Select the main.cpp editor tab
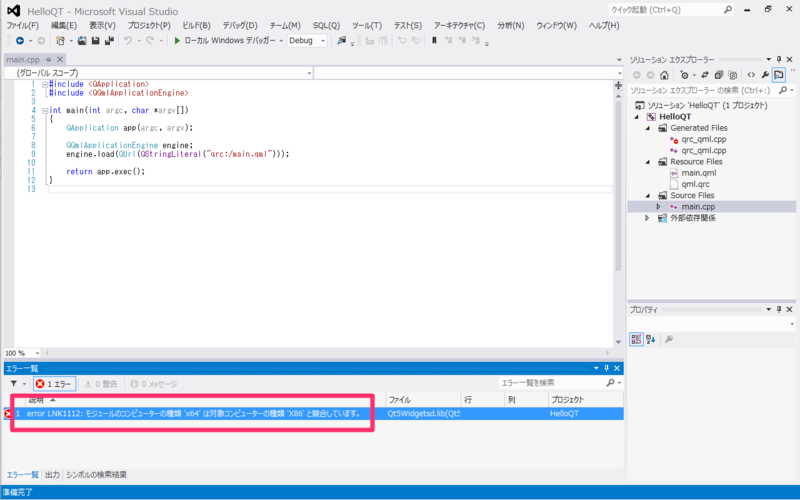 coord(23,60)
